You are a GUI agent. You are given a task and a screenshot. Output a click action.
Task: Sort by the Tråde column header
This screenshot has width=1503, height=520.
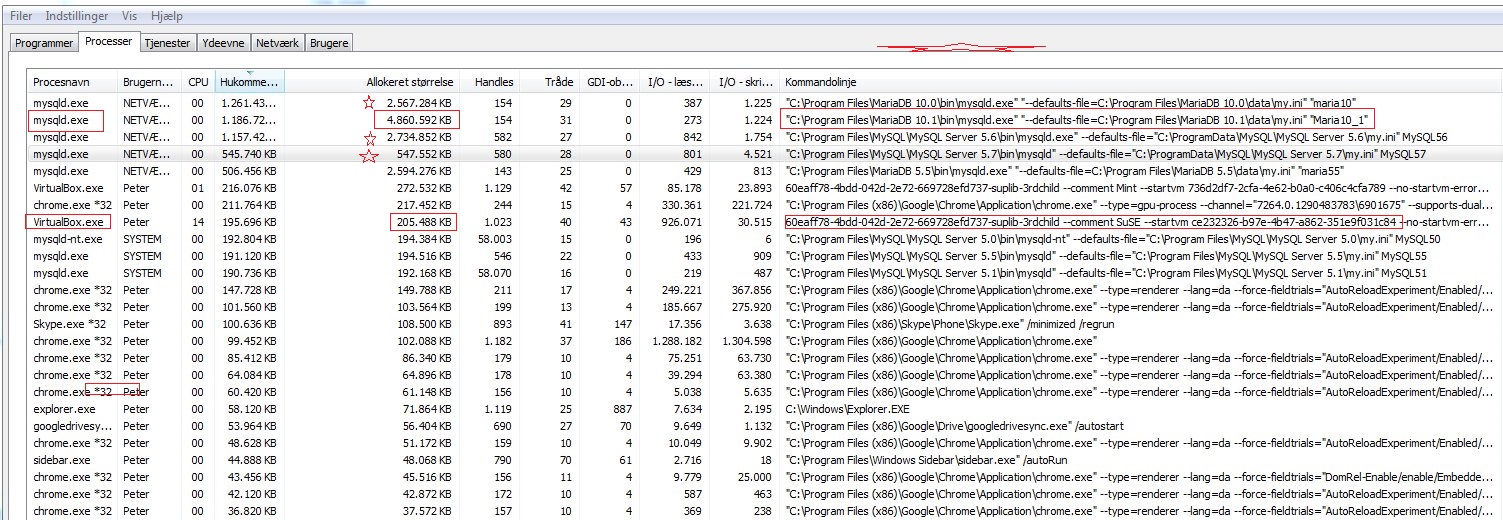point(559,82)
